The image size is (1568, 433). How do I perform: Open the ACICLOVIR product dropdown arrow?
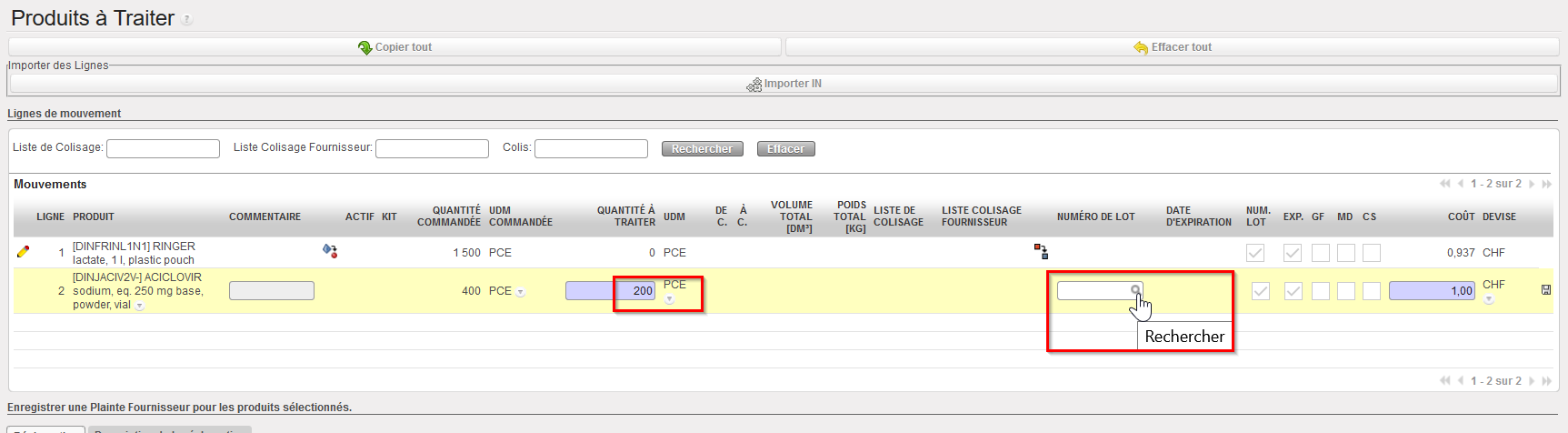point(140,307)
